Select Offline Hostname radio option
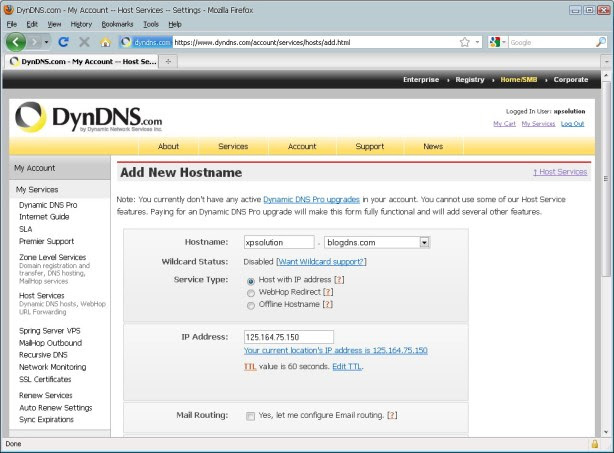The image size is (614, 453). (251, 305)
